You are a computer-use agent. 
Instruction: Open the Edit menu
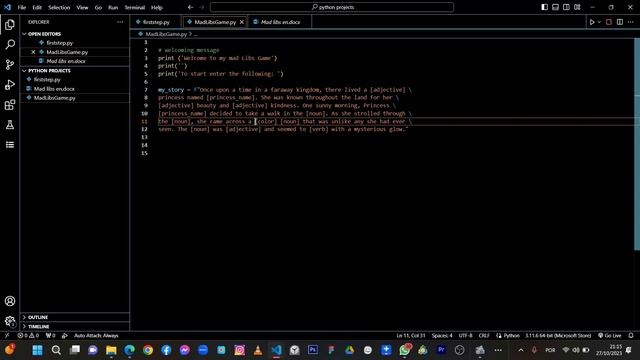click(37, 7)
